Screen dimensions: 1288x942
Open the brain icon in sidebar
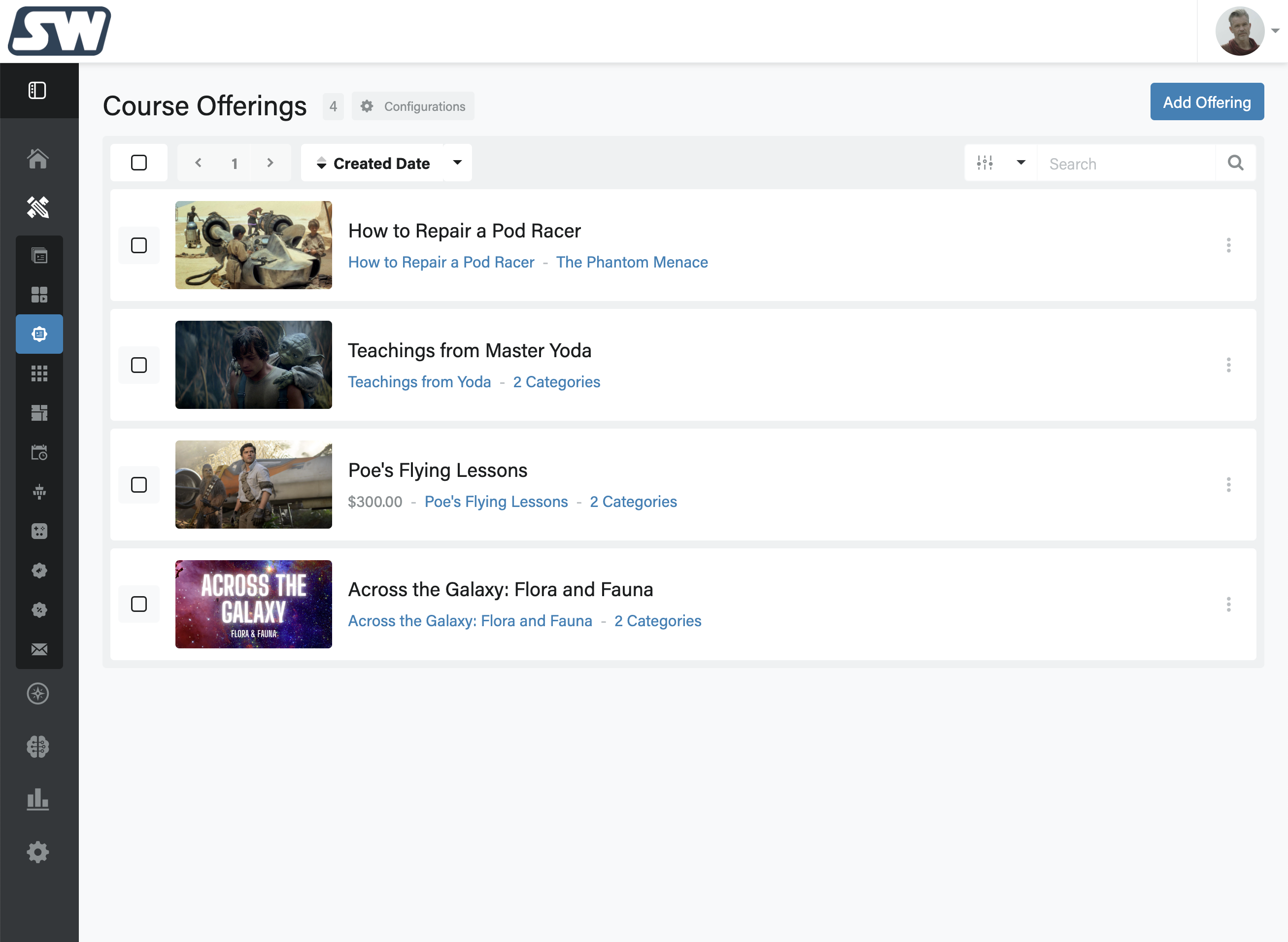(x=38, y=746)
